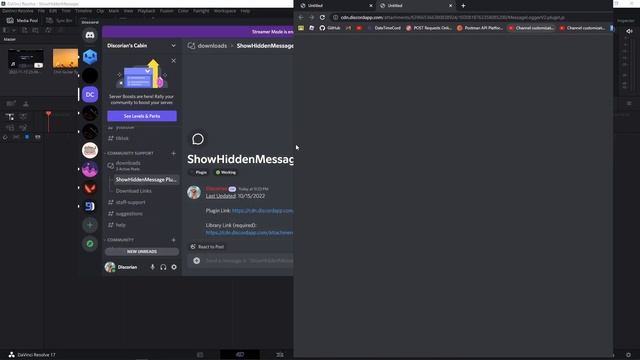
Task: Click the Plugin tag on the post
Action: [x=199, y=172]
